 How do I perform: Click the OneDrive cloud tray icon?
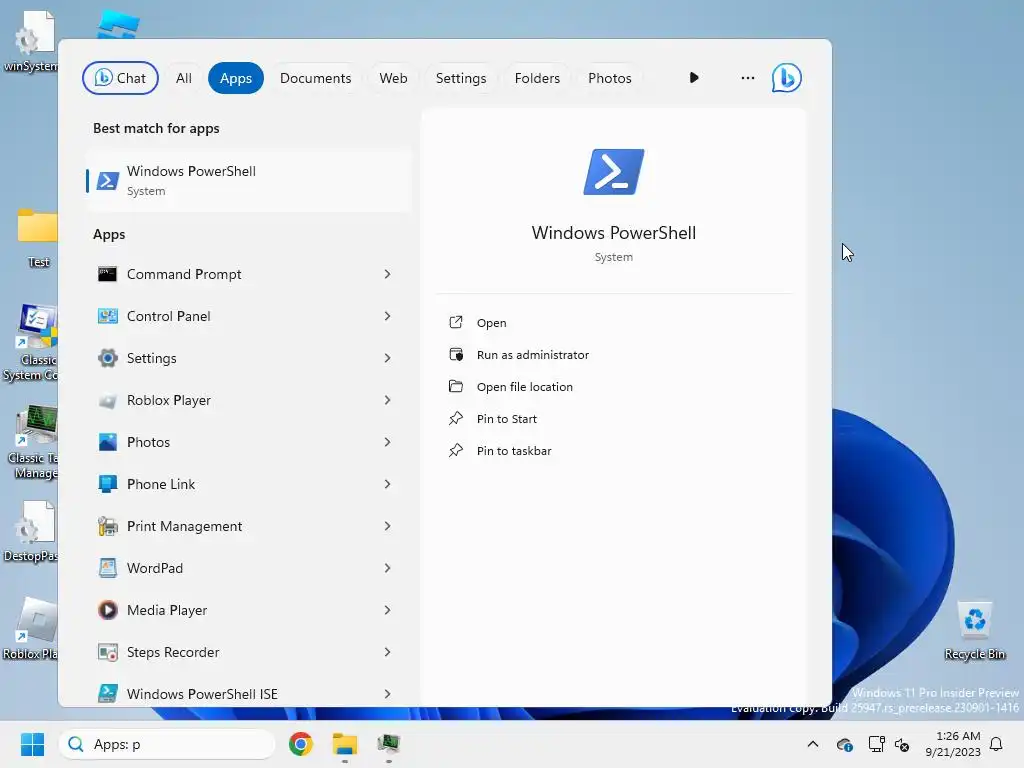844,744
